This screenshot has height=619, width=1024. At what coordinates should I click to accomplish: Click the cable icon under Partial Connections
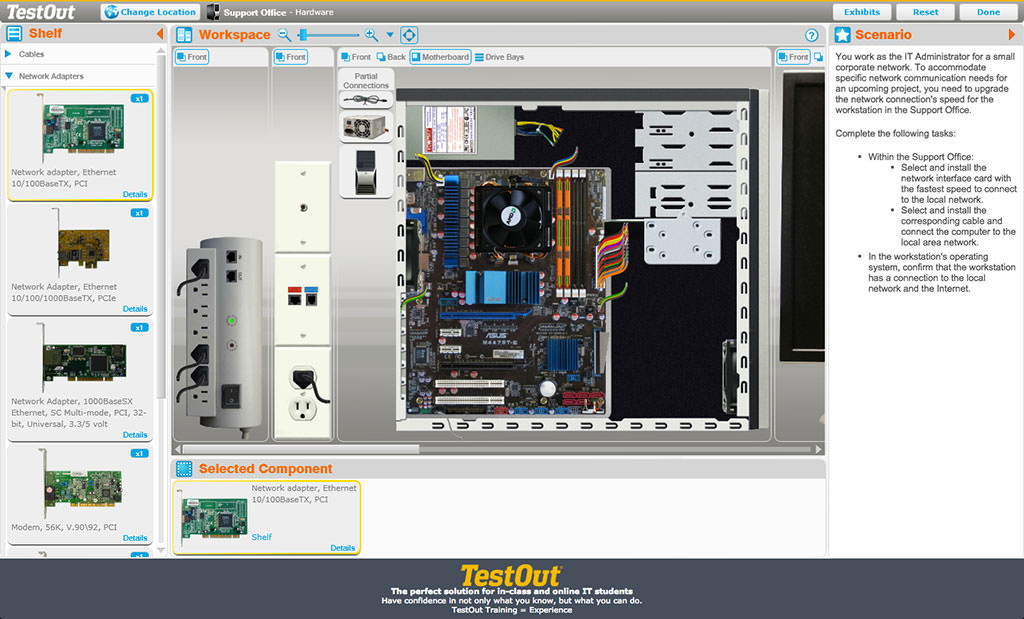366,100
